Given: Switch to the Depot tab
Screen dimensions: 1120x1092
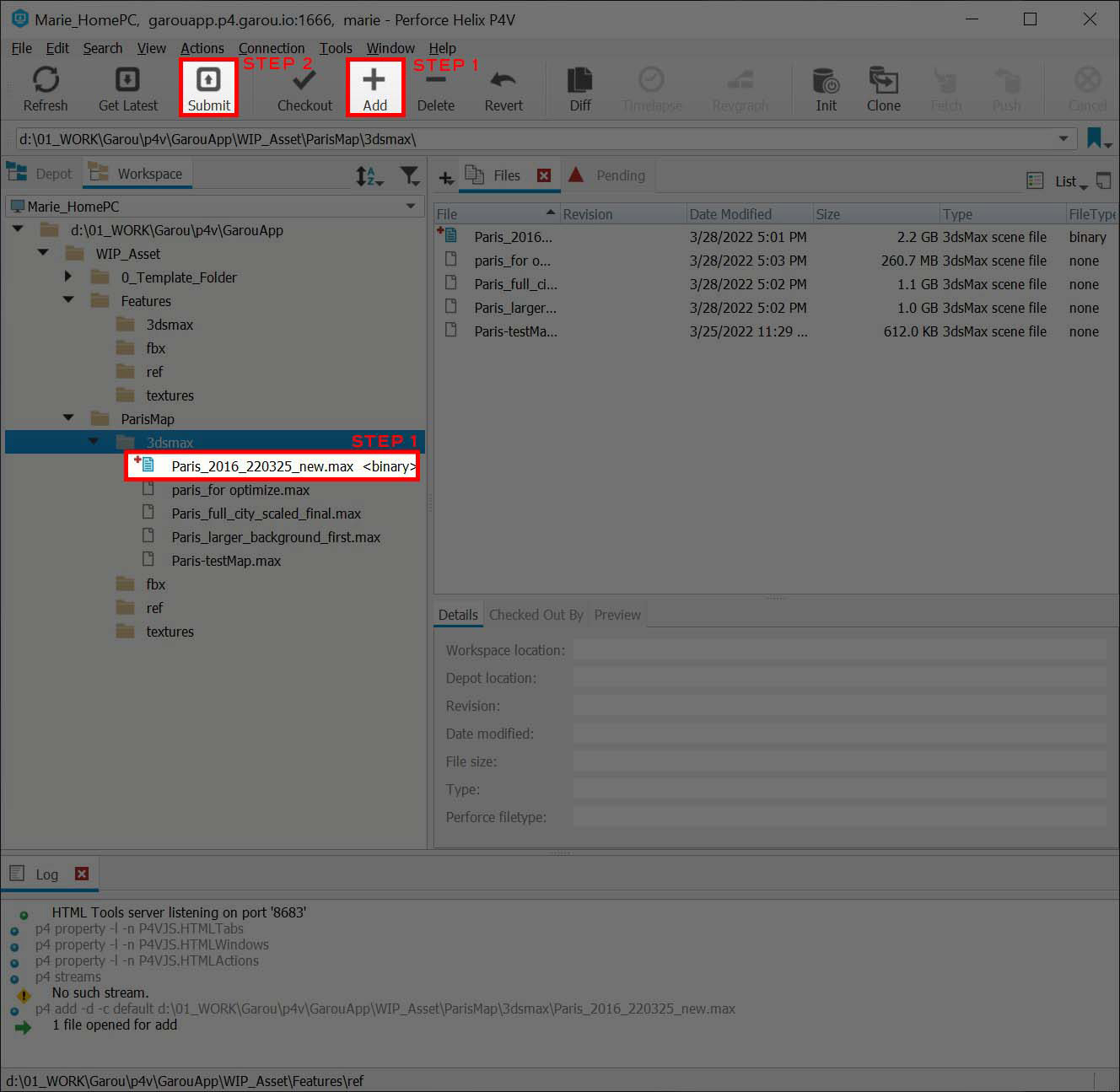Looking at the screenshot, I should coord(41,174).
